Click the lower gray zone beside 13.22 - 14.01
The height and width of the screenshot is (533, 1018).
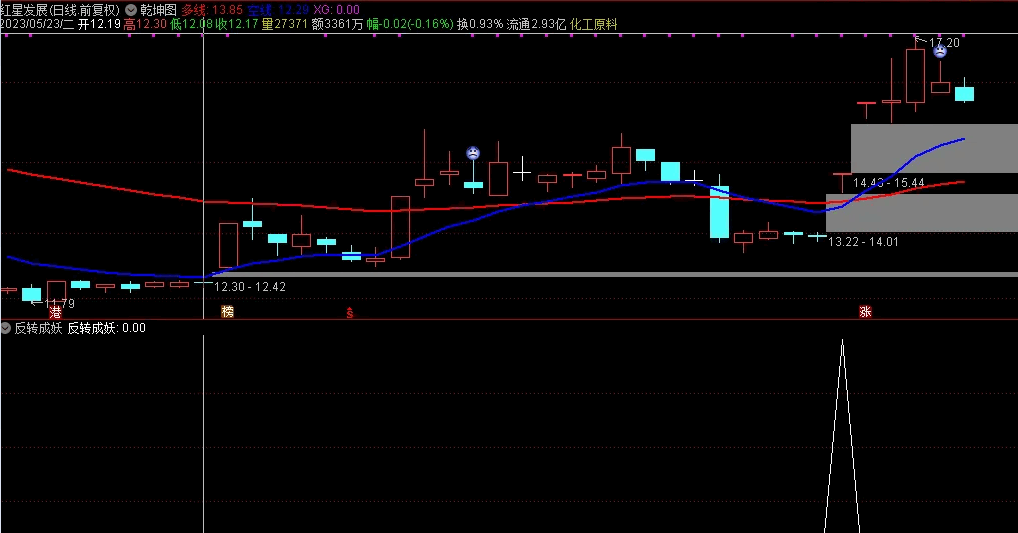point(921,213)
